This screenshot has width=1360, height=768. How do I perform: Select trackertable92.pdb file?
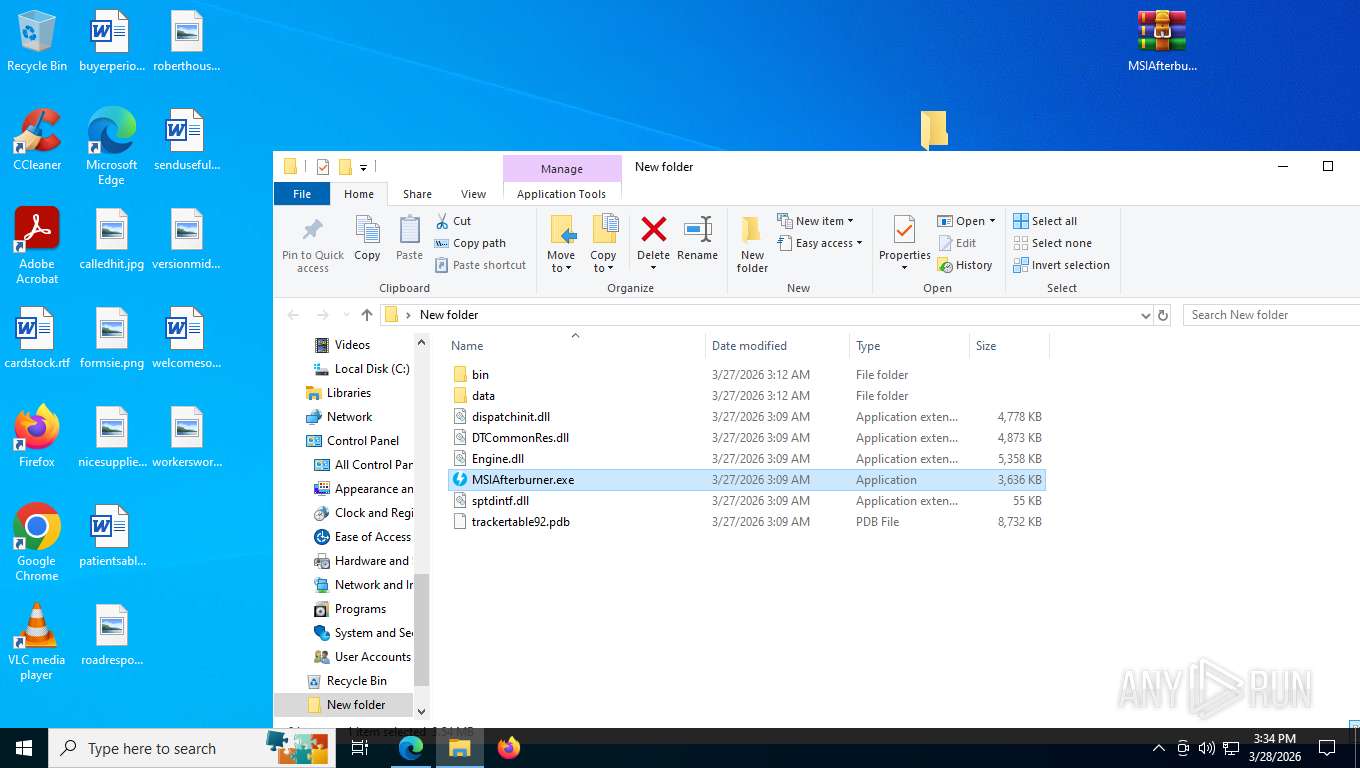tap(747, 521)
